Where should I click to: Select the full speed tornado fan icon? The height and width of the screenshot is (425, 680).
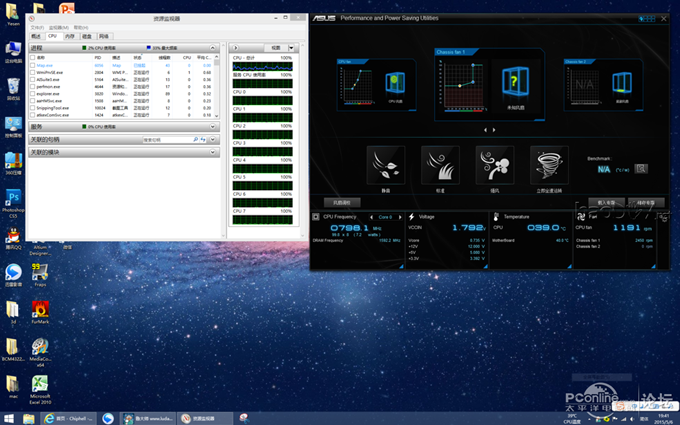(549, 165)
